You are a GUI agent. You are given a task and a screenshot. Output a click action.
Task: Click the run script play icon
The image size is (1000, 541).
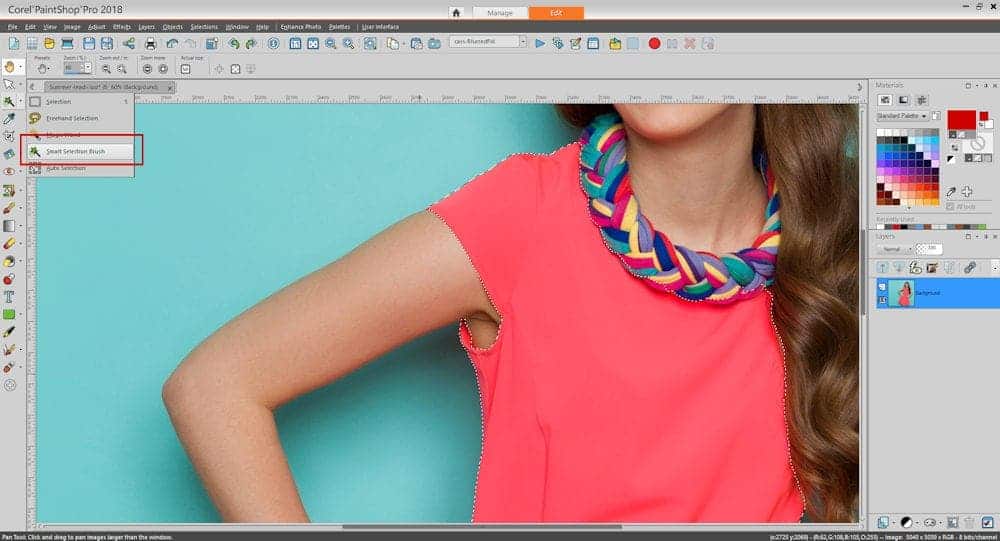click(540, 43)
